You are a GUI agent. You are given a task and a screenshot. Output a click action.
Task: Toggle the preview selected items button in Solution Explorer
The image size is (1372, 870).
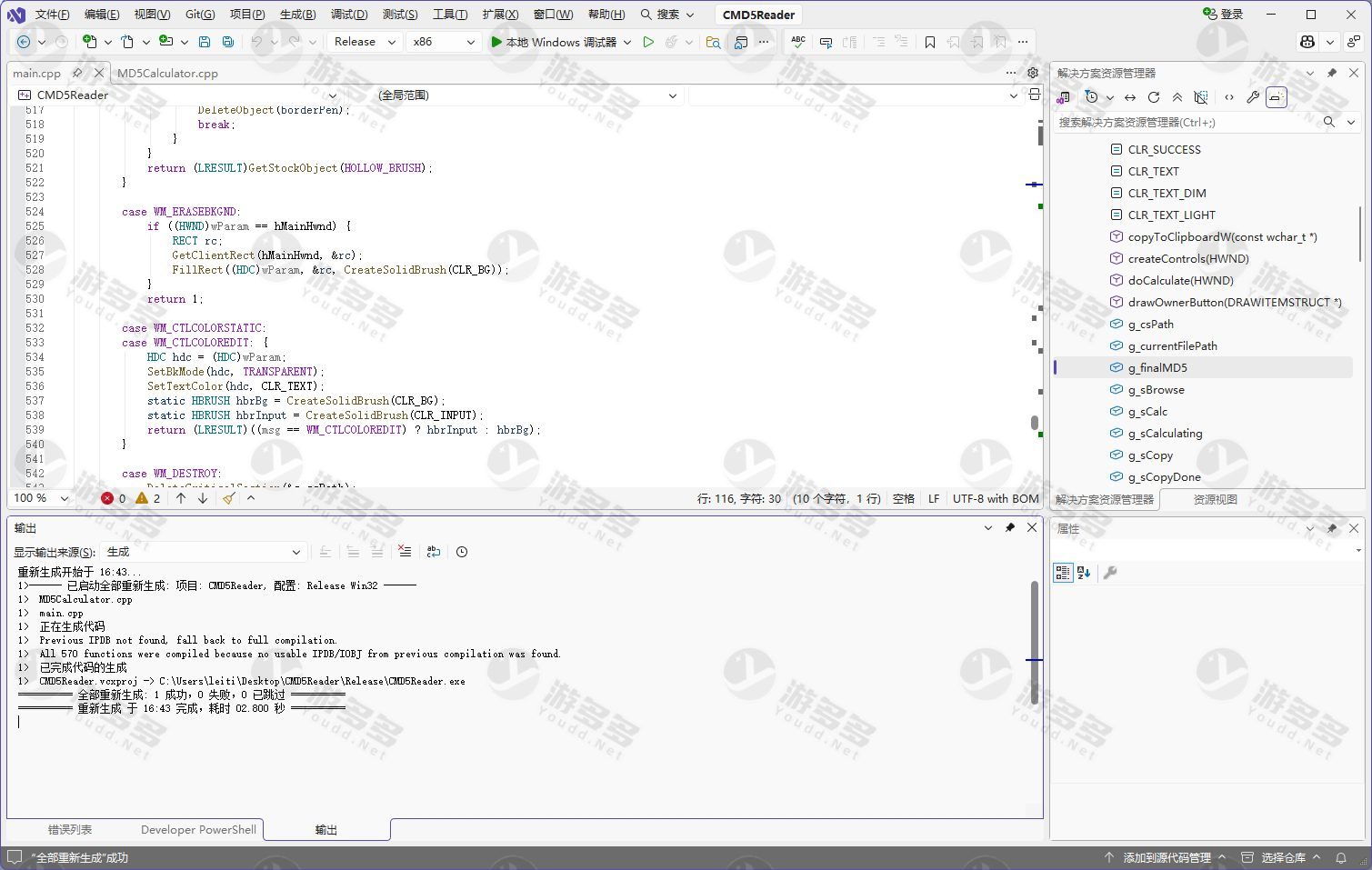(1277, 97)
